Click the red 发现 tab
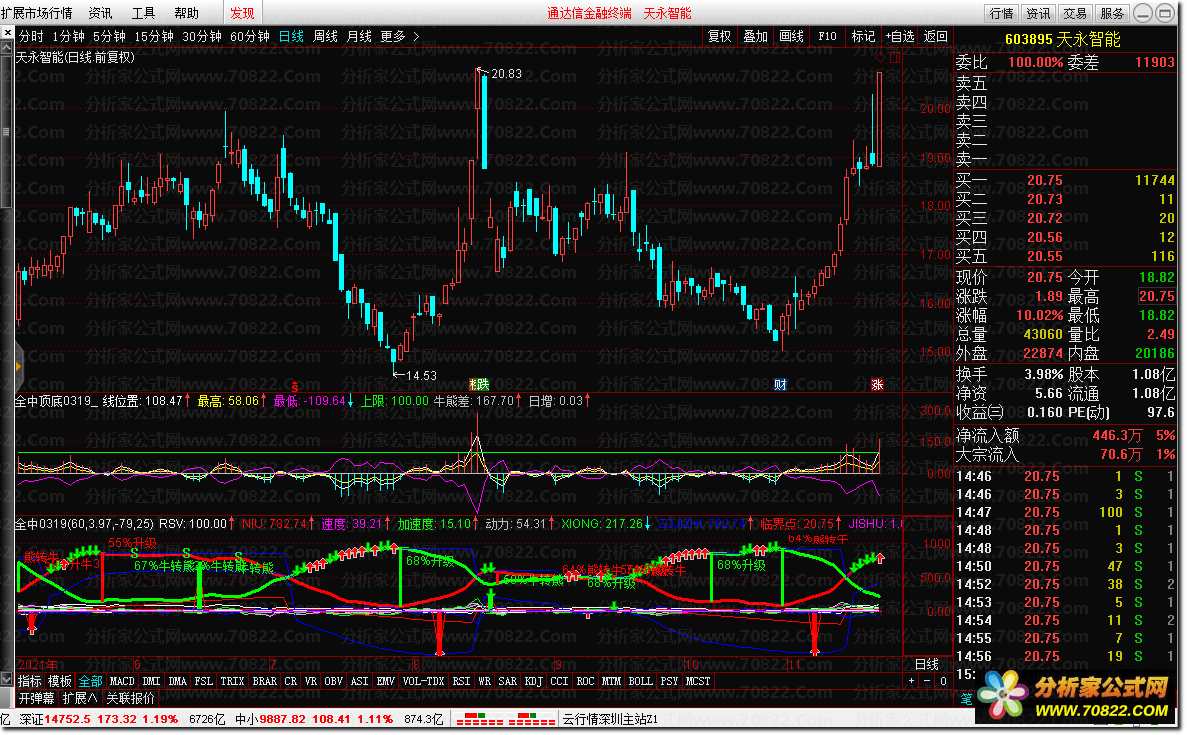The image size is (1187, 735). pos(242,14)
